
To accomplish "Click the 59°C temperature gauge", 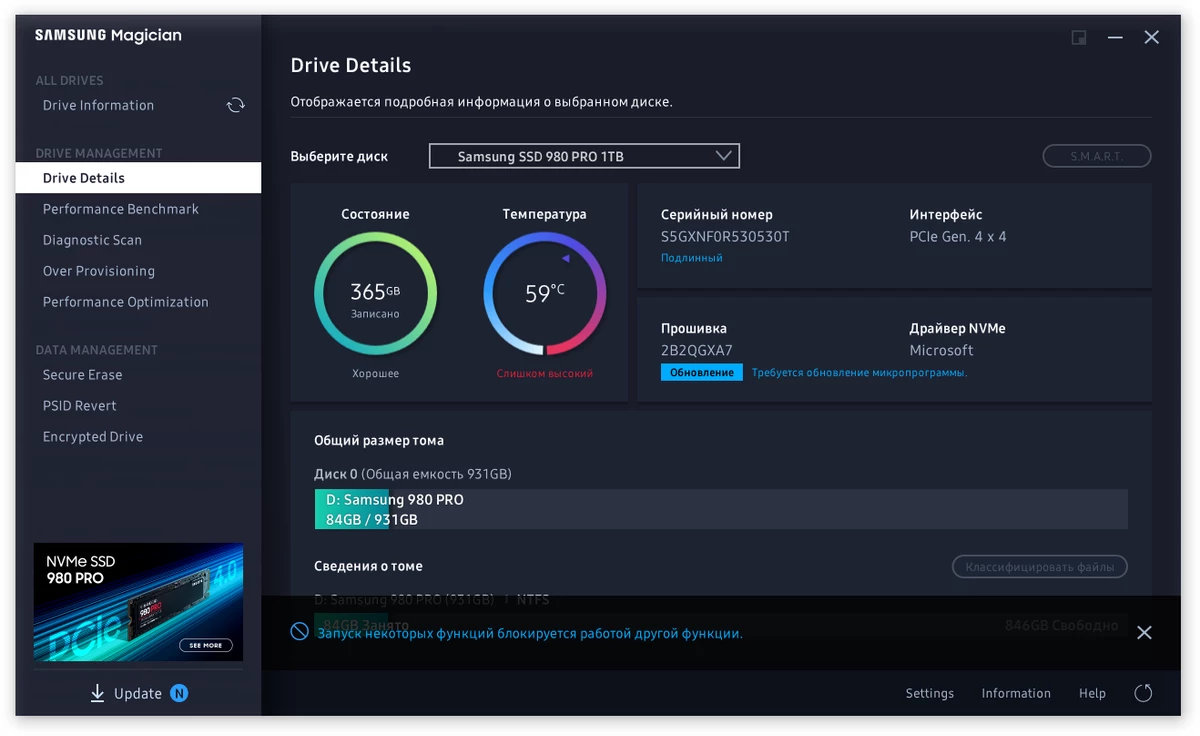I will (x=545, y=294).
